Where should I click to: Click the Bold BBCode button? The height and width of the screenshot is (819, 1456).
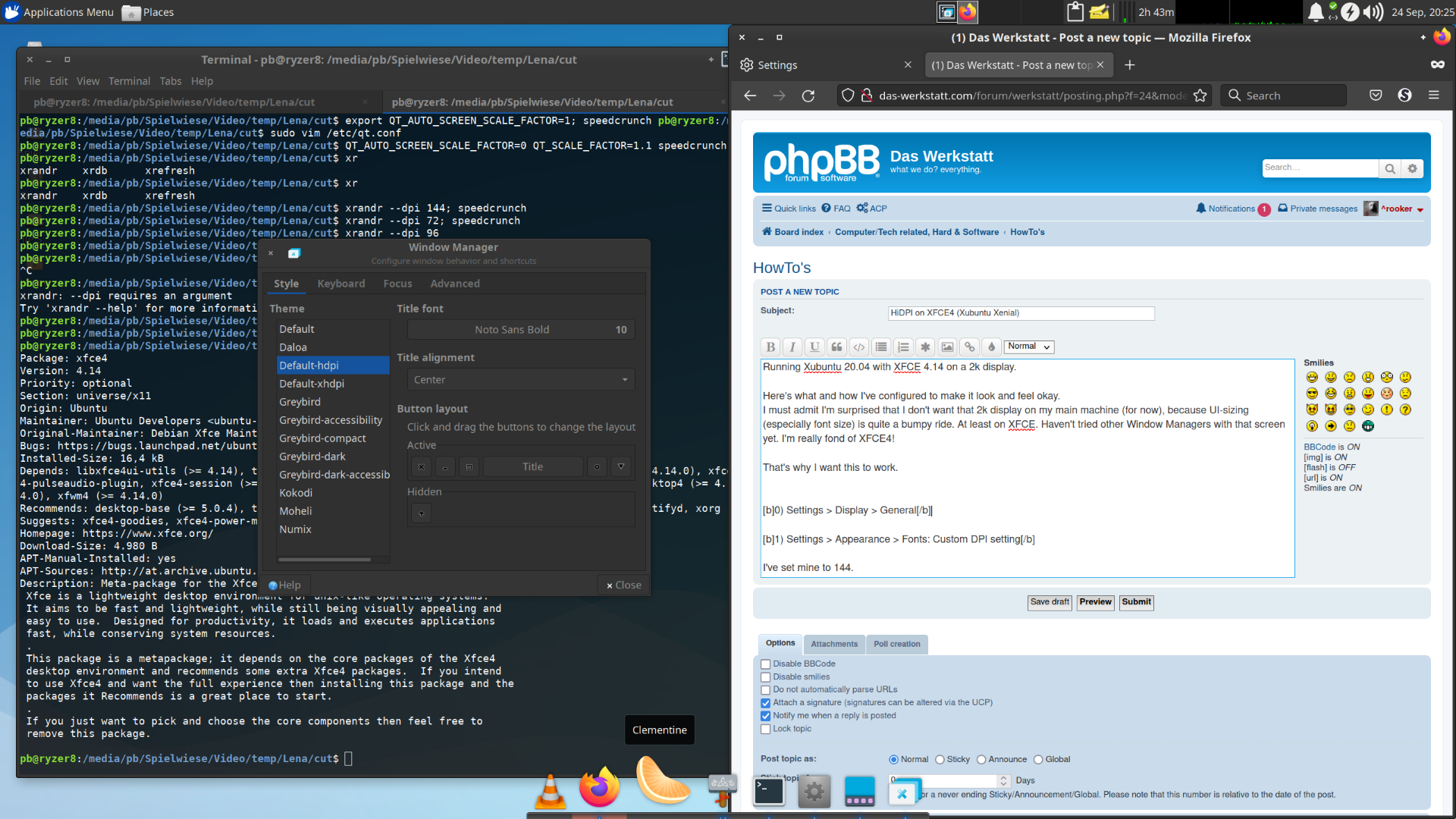[x=770, y=347]
